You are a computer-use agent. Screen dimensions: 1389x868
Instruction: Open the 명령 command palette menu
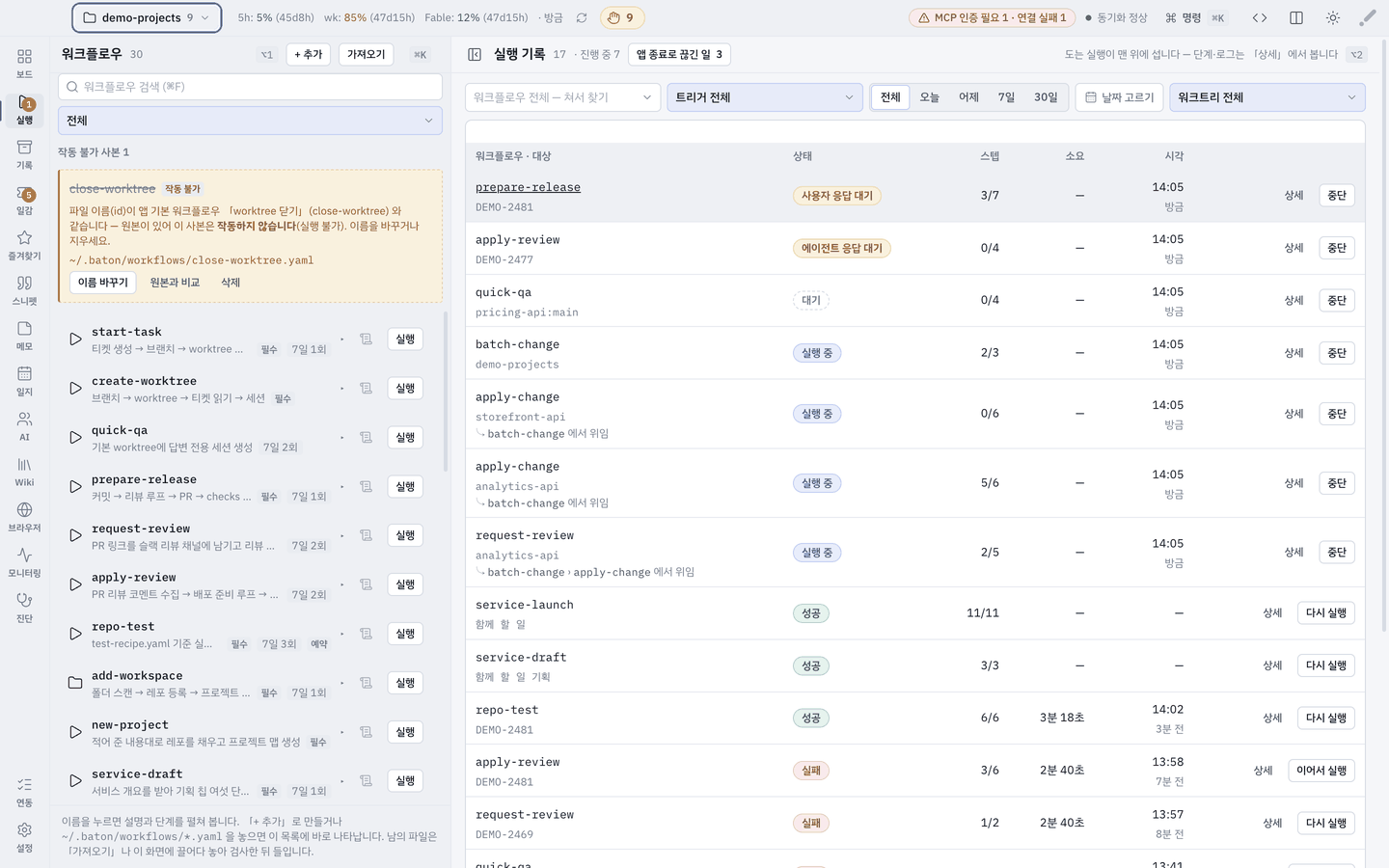tap(1194, 17)
